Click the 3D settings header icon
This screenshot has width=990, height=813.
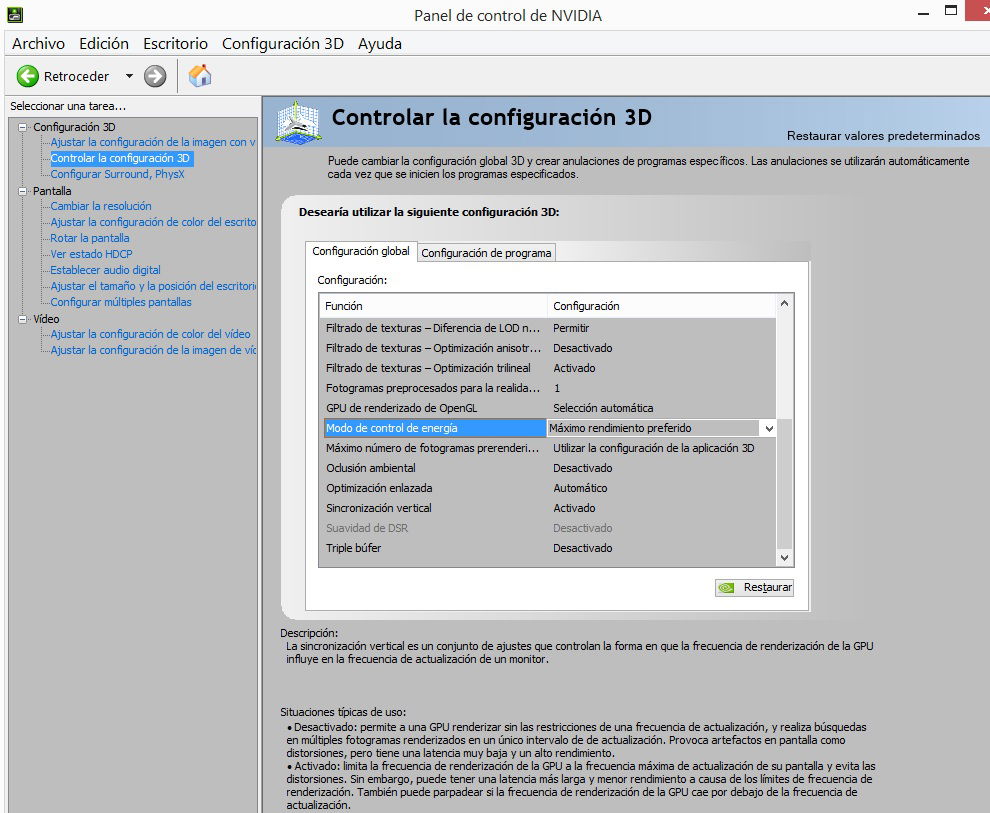click(298, 121)
